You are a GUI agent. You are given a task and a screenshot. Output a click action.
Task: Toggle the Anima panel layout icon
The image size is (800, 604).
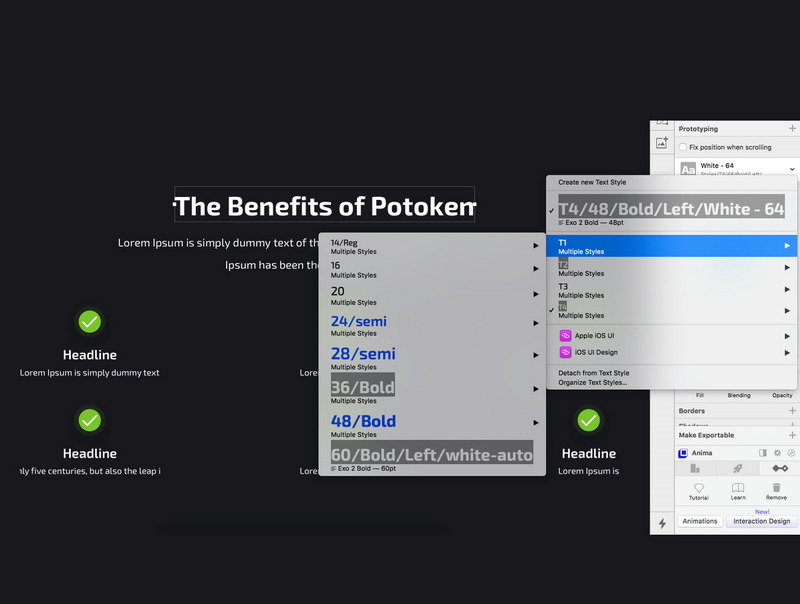(x=763, y=453)
